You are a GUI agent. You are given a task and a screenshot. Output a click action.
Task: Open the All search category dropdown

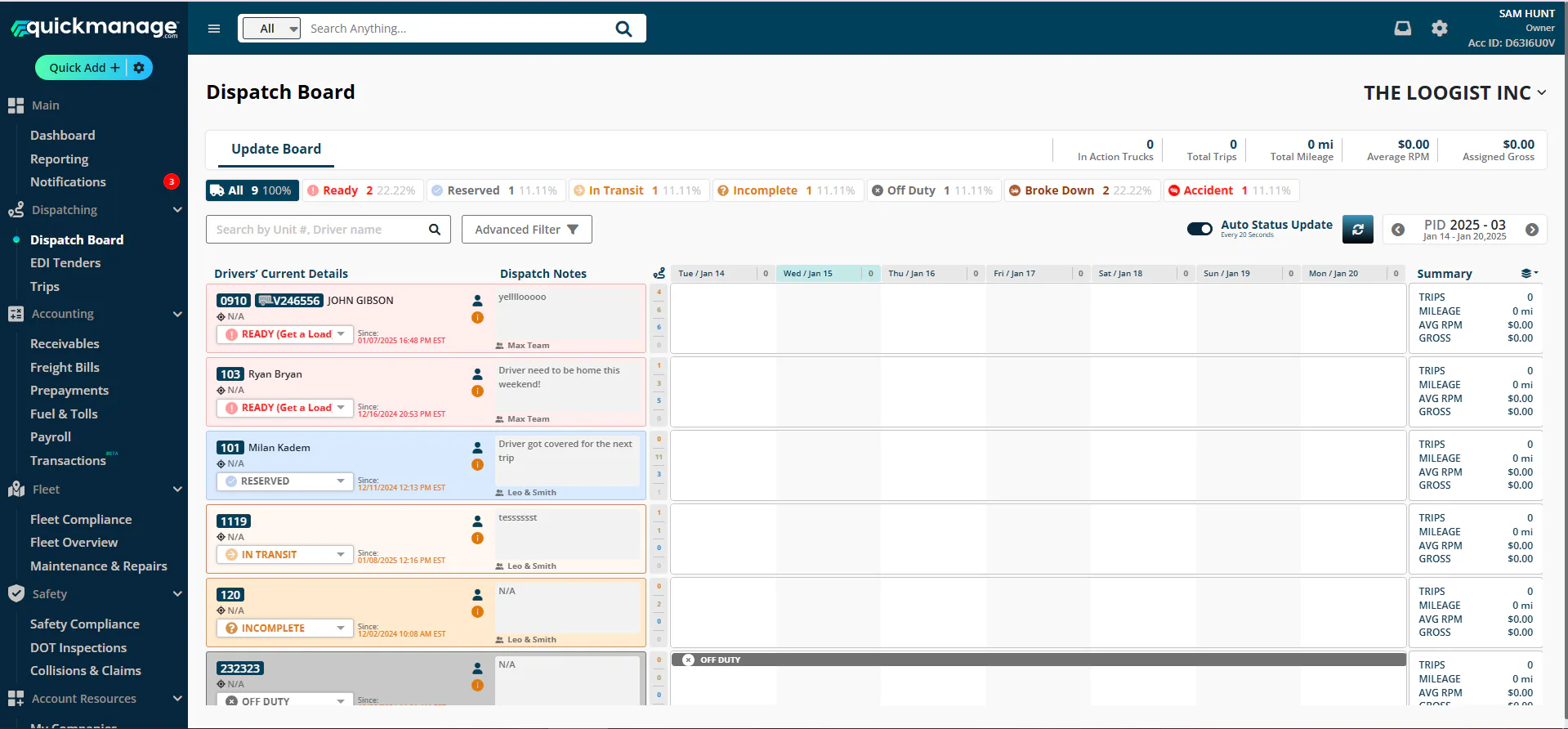click(272, 29)
